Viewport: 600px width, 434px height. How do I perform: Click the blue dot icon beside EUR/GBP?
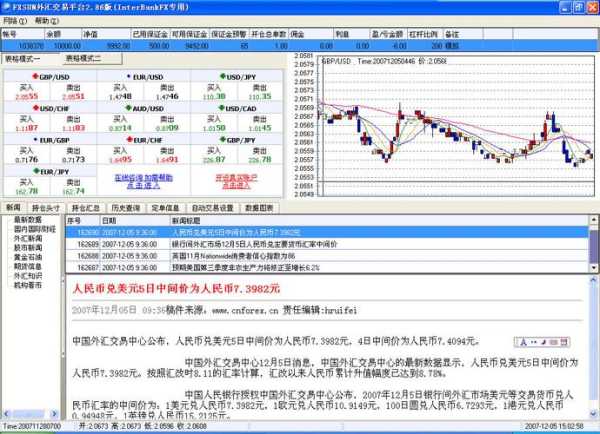(36, 140)
